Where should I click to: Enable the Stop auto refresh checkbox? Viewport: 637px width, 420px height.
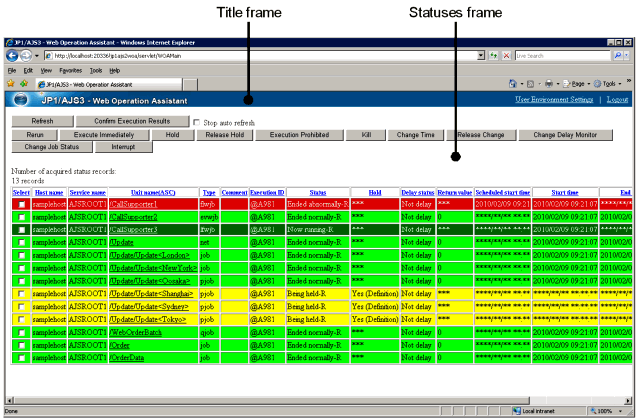point(196,122)
